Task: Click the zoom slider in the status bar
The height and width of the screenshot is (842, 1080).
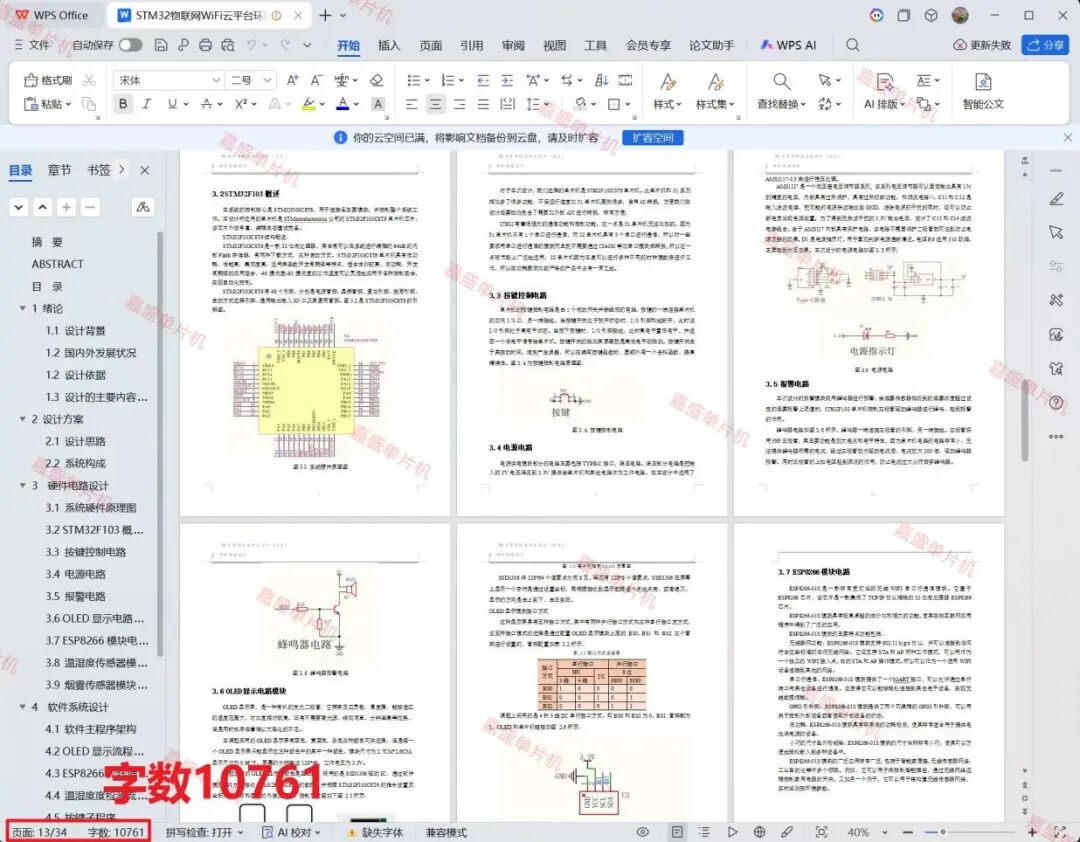Action: (970, 832)
